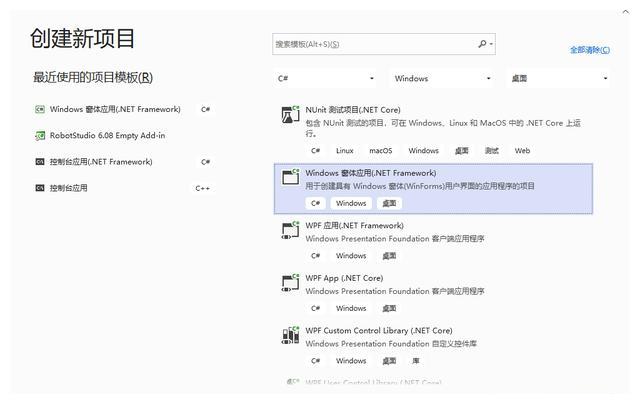Click the Web tag under NUnit project
Screen dimensions: 640x404
(x=522, y=151)
